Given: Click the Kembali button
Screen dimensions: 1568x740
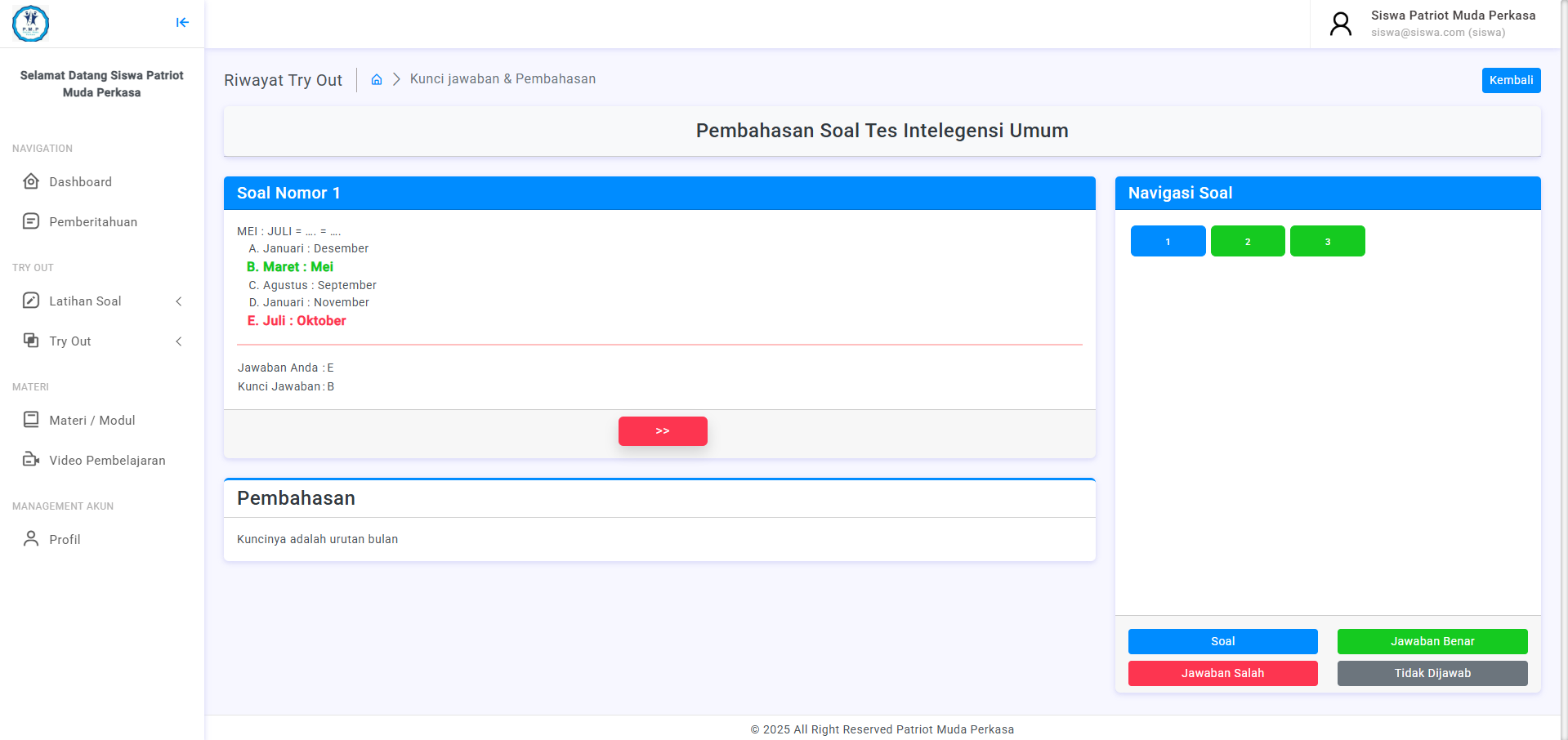Looking at the screenshot, I should 1511,80.
